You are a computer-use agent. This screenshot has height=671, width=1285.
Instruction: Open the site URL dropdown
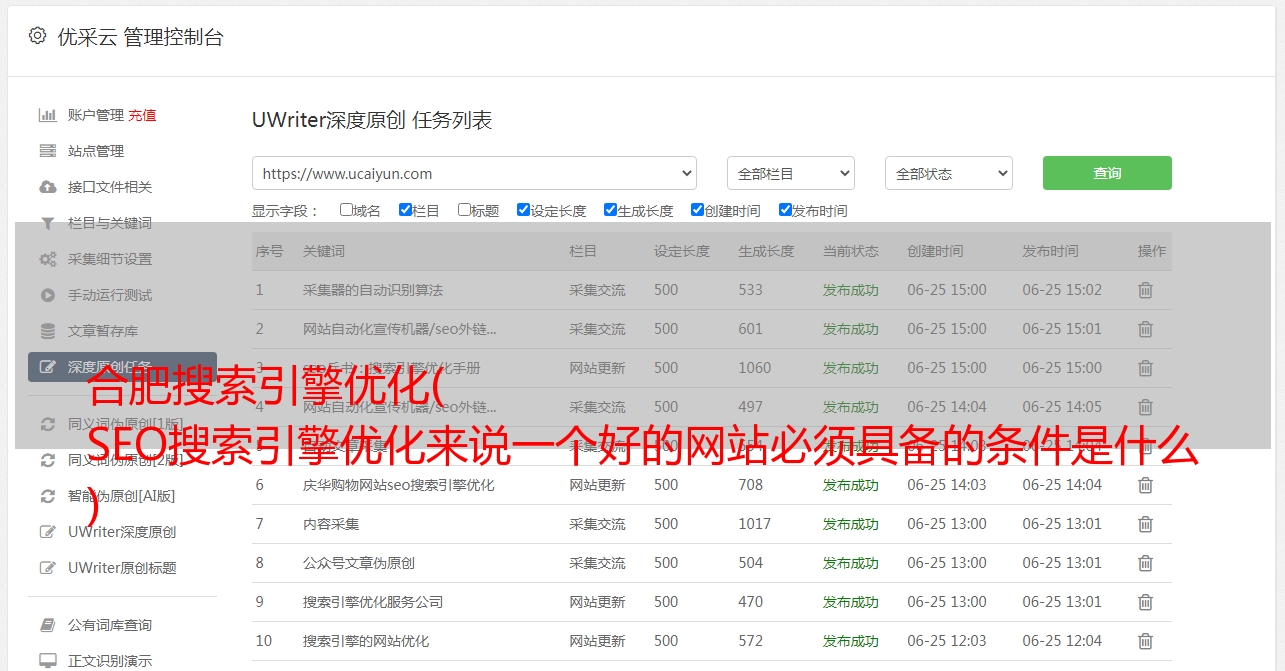point(474,173)
